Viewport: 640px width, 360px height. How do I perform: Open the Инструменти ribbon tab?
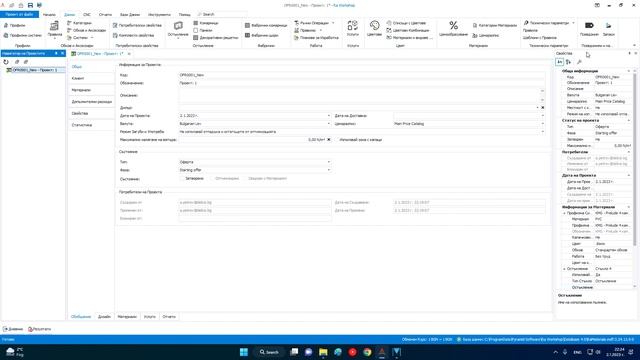click(x=159, y=14)
